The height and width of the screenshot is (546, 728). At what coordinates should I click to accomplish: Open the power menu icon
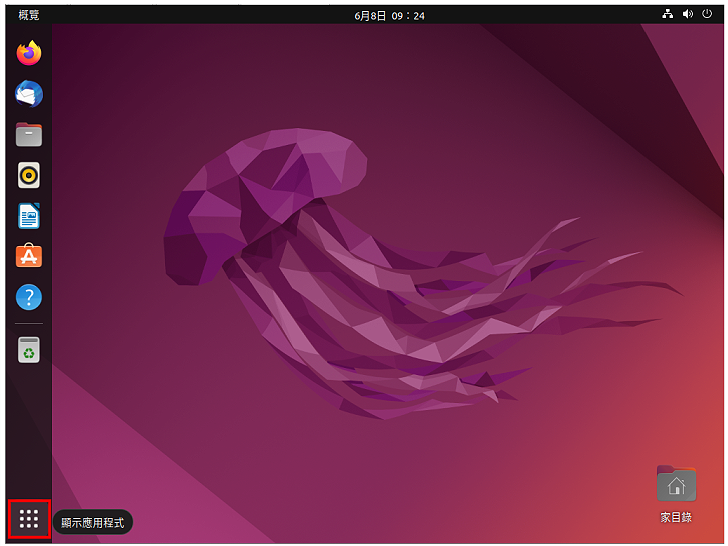pyautogui.click(x=707, y=14)
